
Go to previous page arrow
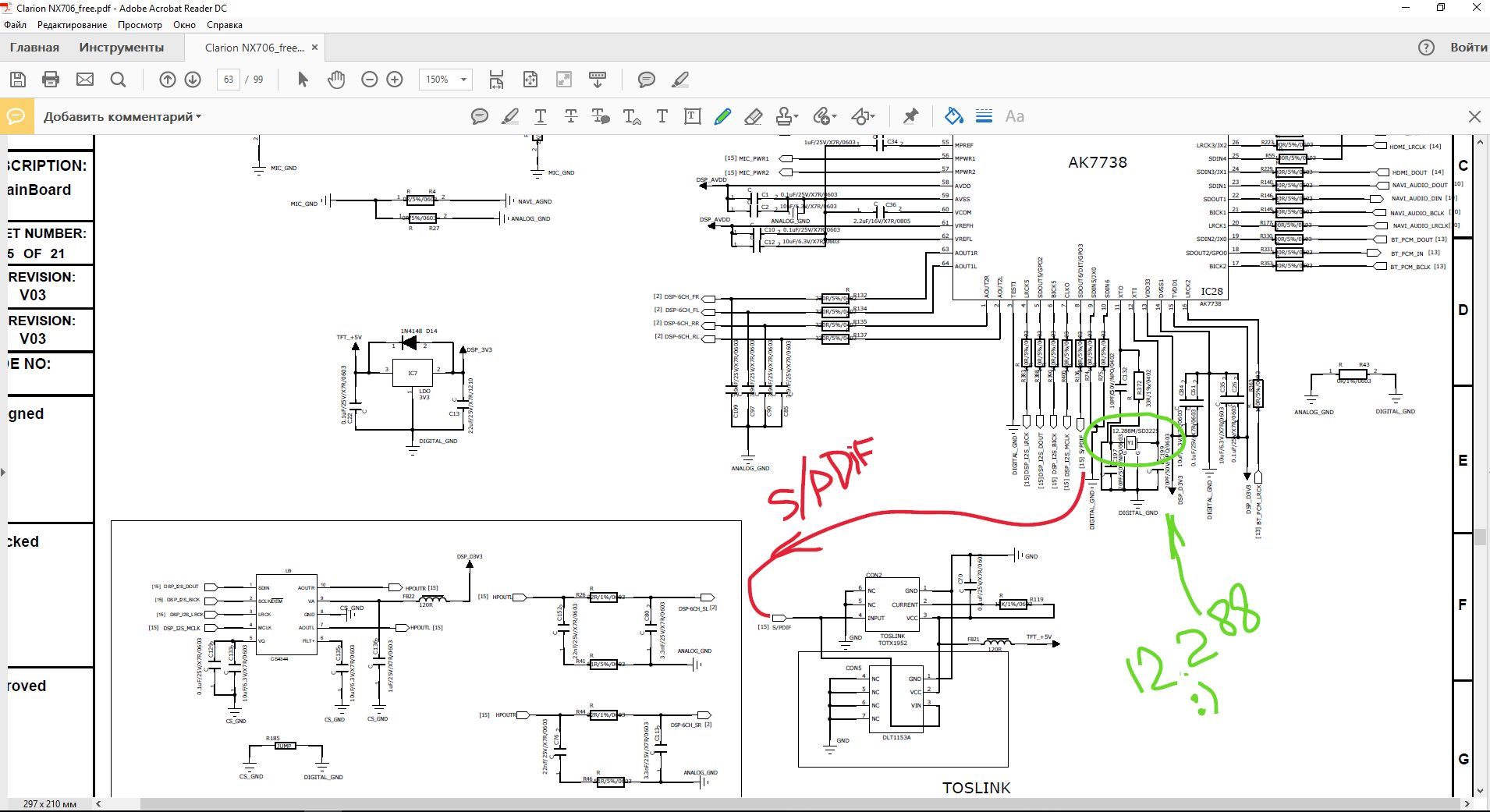tap(168, 80)
